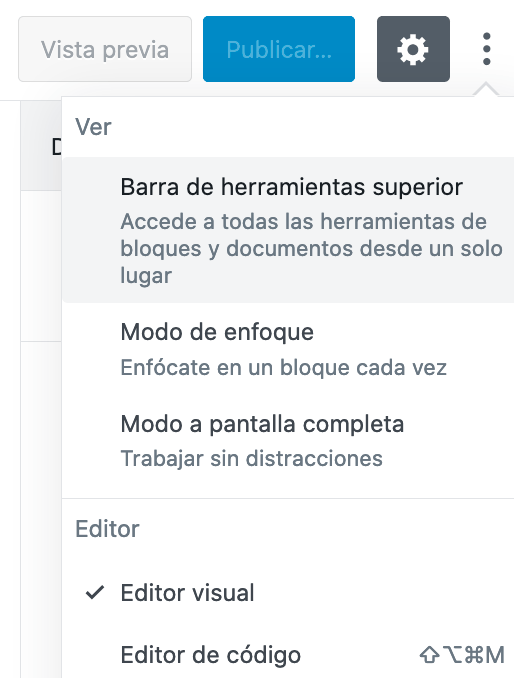Close the three-dot more options menu

(x=486, y=49)
